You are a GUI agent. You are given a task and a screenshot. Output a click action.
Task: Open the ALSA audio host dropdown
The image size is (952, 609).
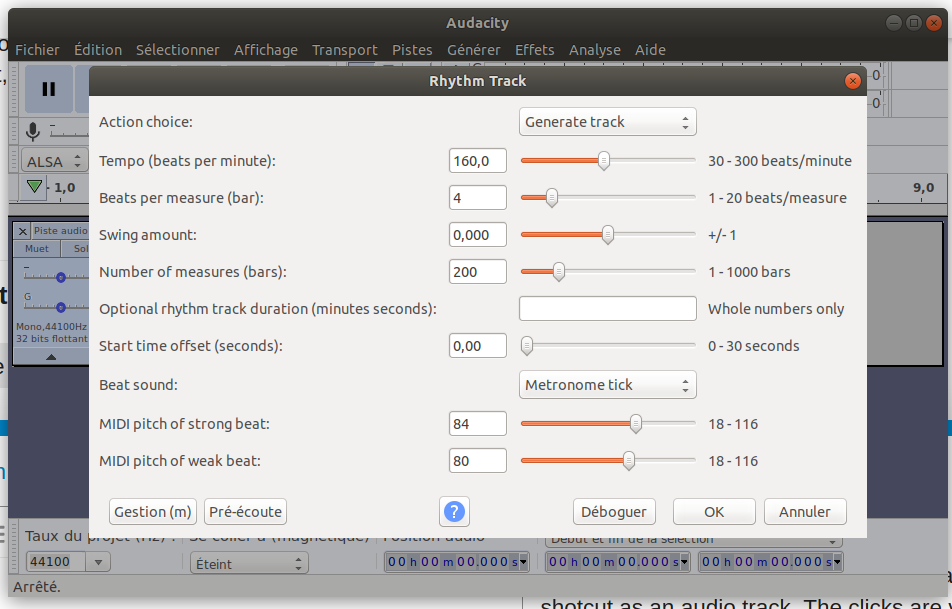coord(54,162)
